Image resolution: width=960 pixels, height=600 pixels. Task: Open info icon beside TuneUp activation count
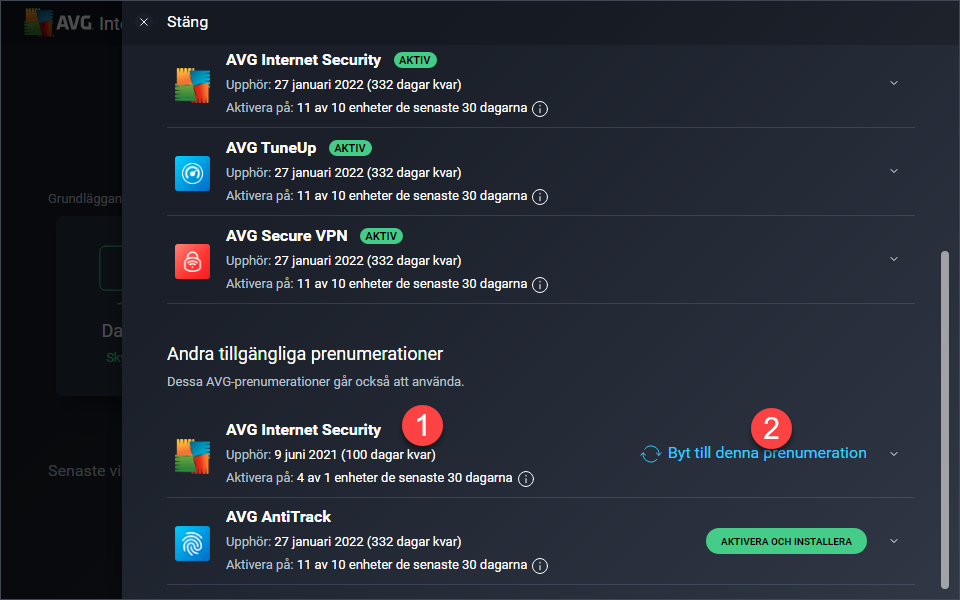(539, 197)
